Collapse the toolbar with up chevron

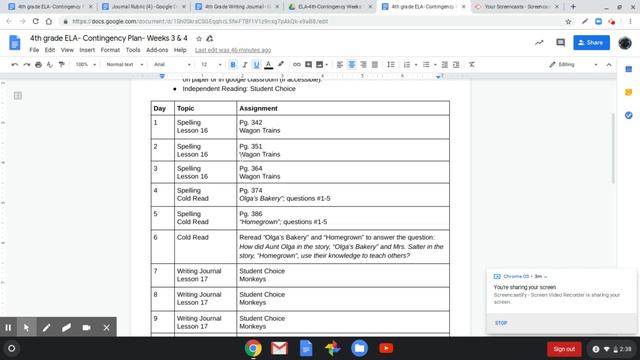click(609, 64)
